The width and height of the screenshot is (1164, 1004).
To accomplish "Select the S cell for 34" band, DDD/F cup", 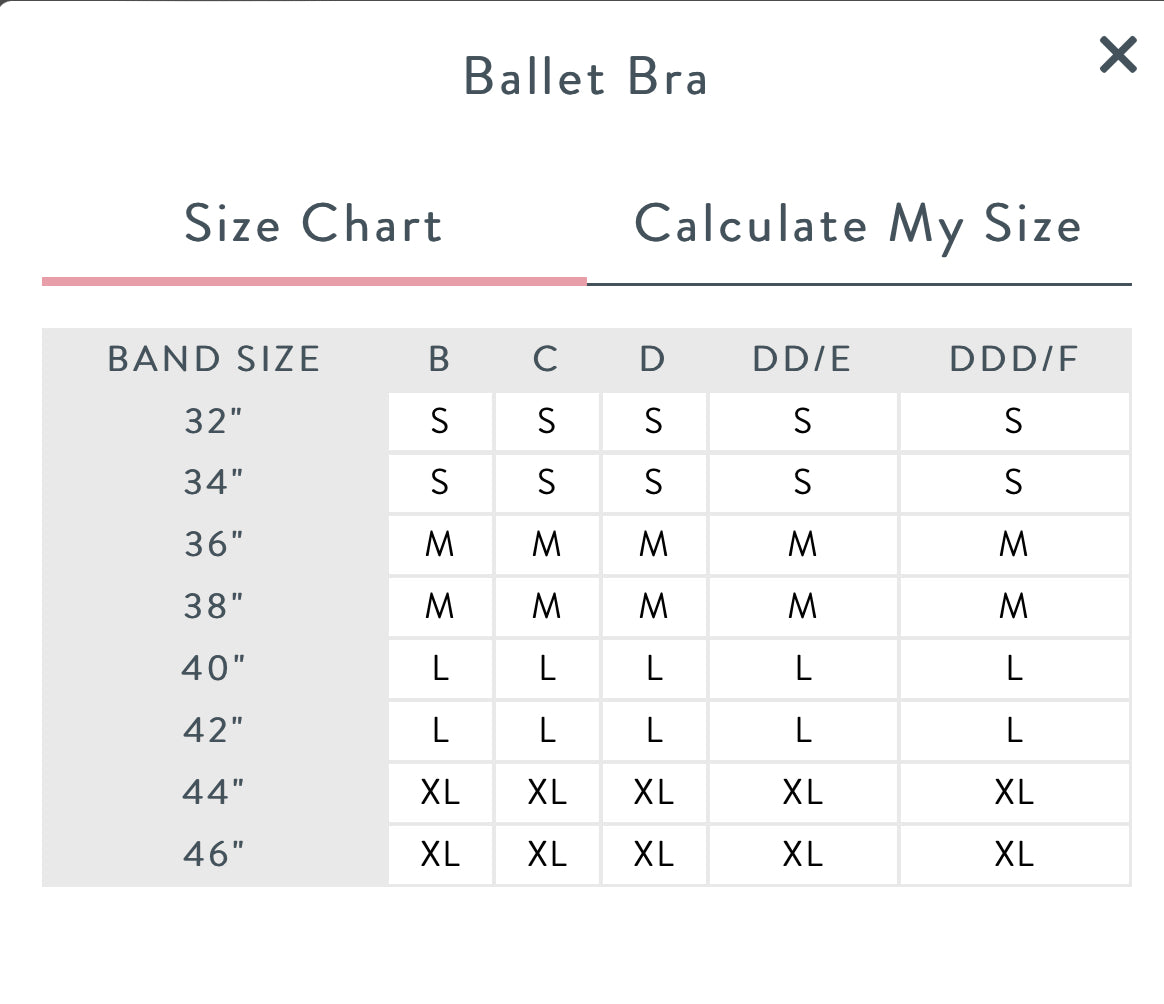I will 1014,483.
